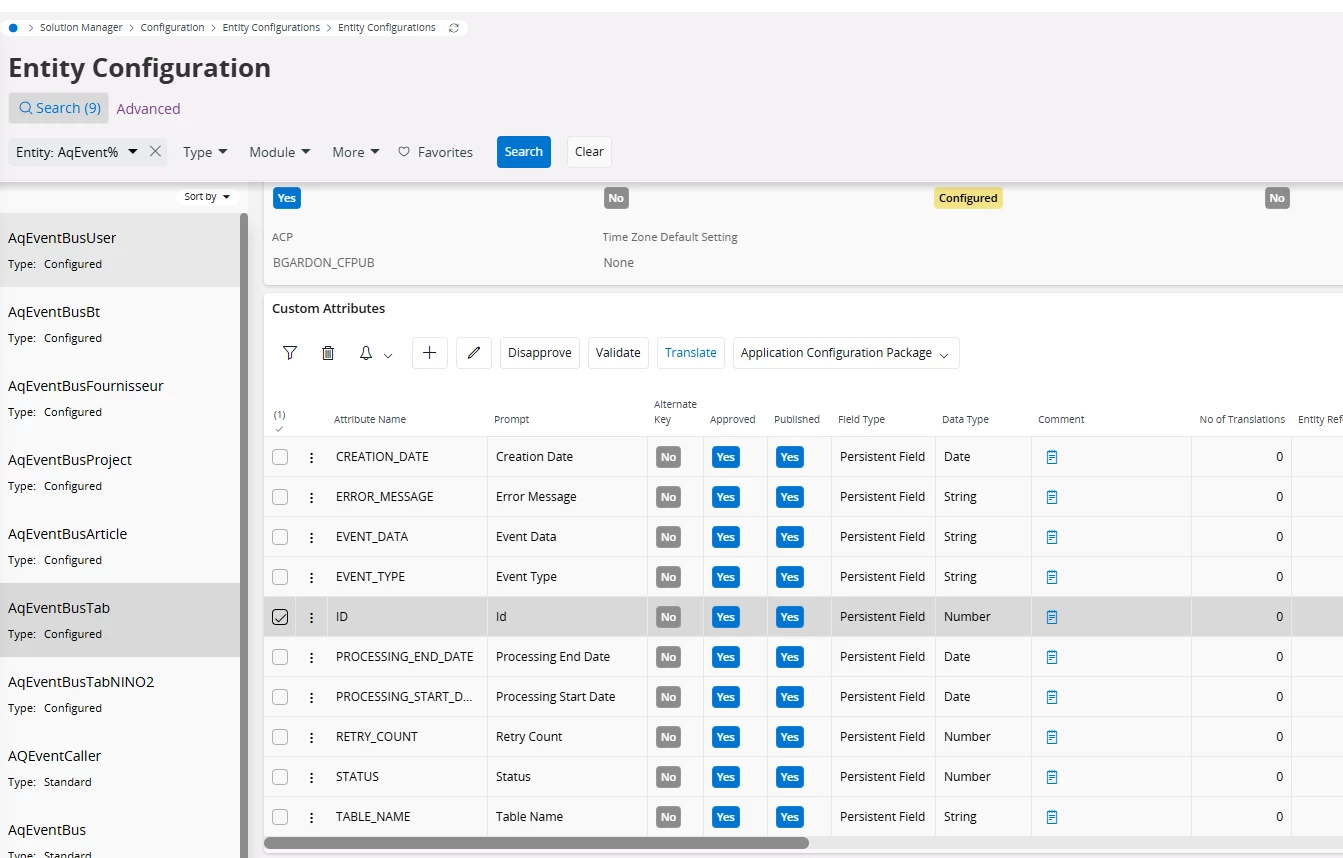Screen dimensions: 1343x858
Task: Expand the Application Configuration Package dropdown
Action: 845,353
